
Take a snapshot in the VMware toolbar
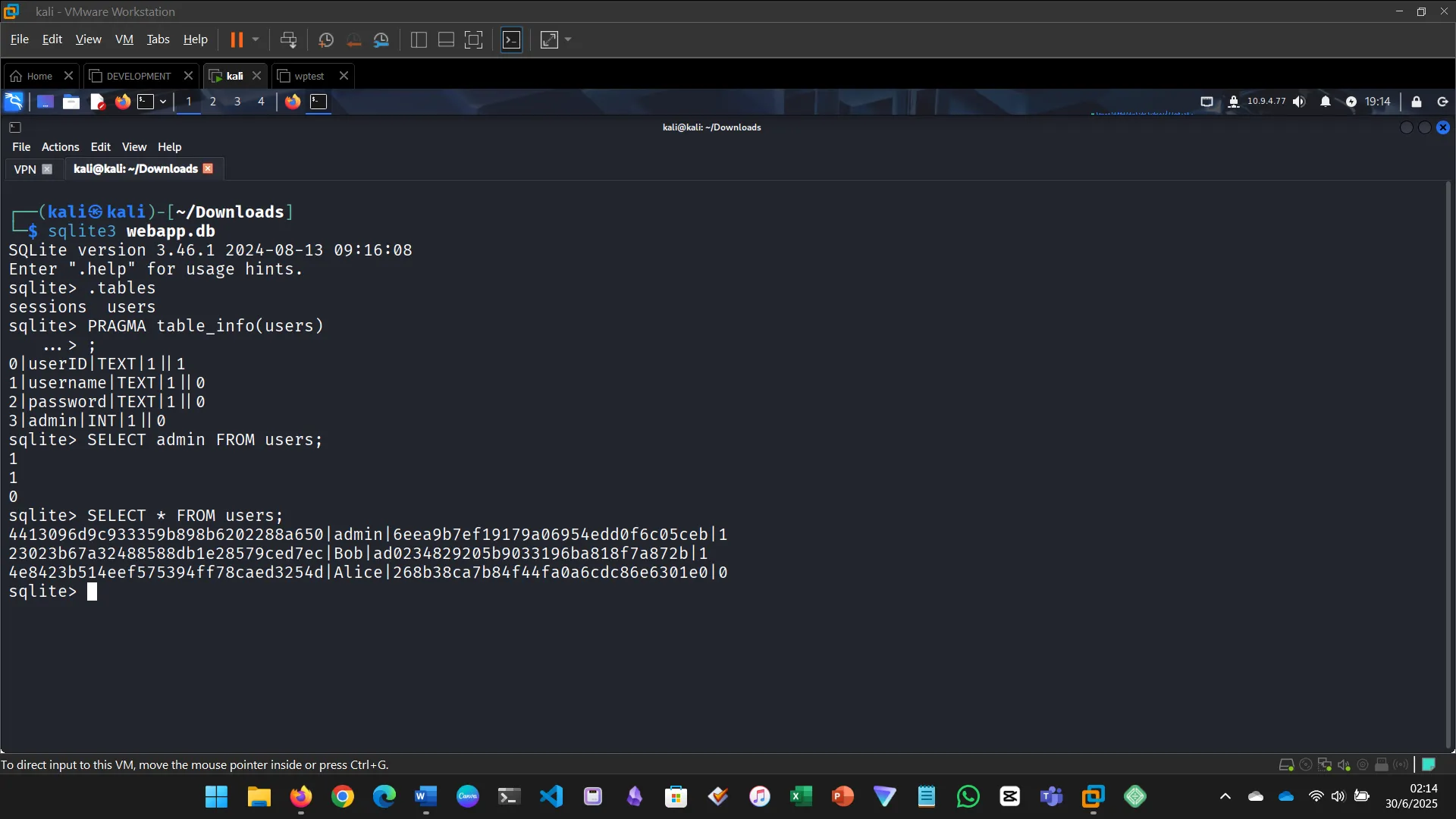[x=325, y=39]
